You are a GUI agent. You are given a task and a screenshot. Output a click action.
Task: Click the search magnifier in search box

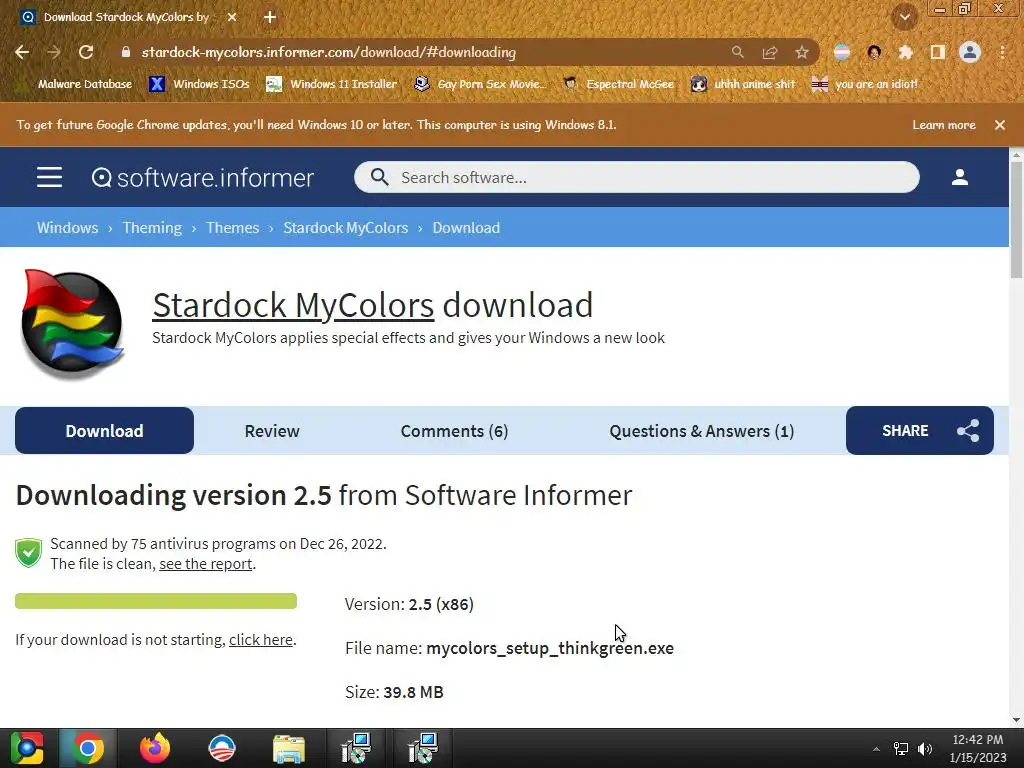point(379,177)
